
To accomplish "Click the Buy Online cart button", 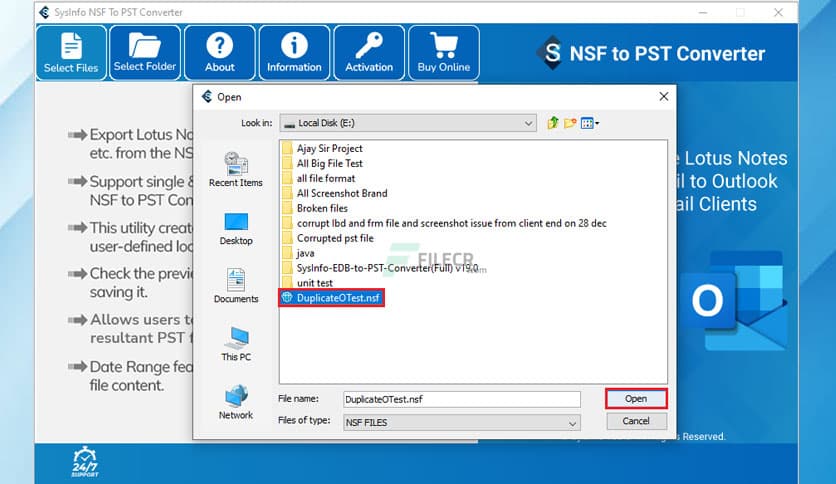I will 444,53.
